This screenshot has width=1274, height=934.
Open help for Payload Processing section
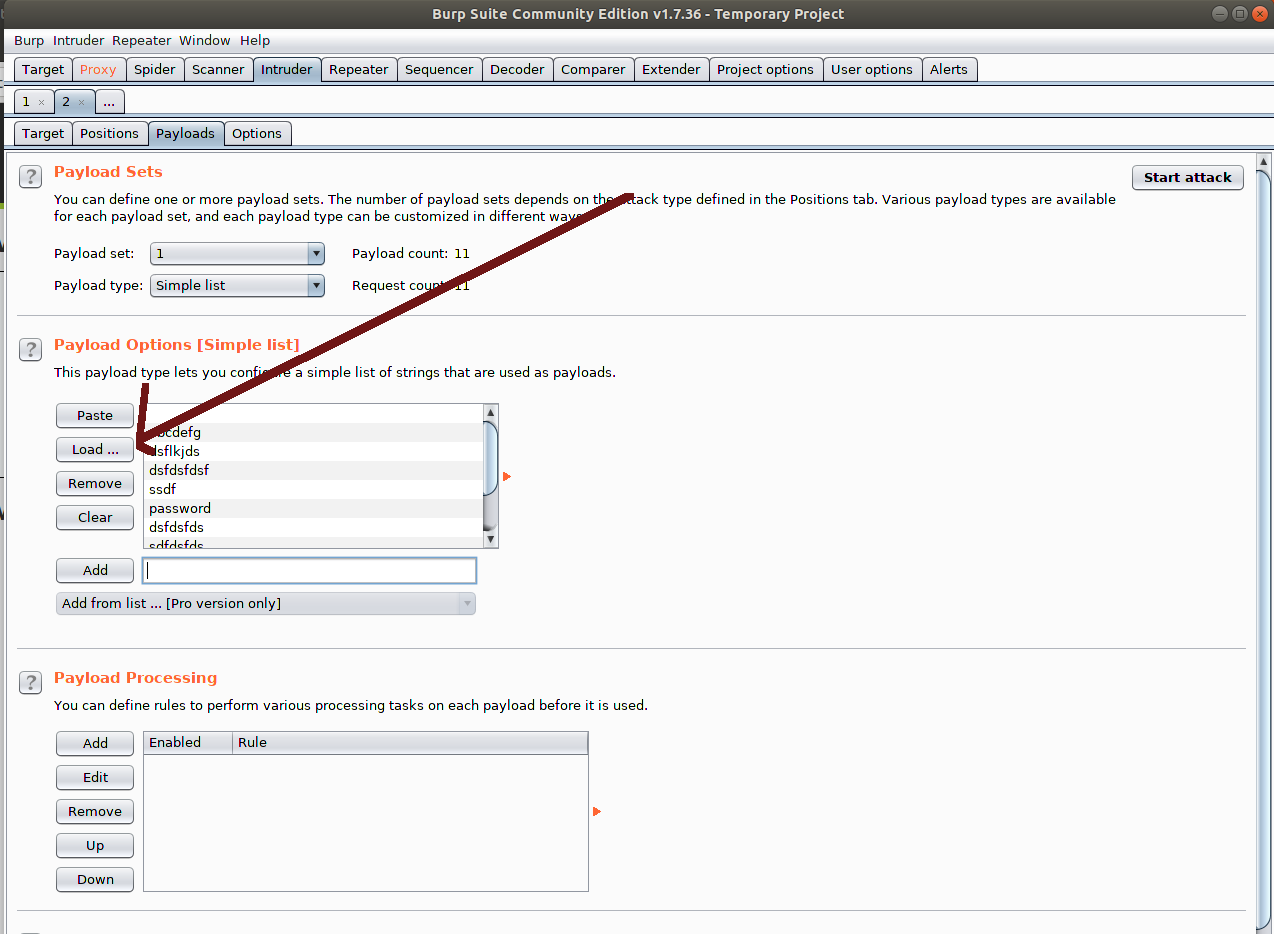[x=31, y=682]
